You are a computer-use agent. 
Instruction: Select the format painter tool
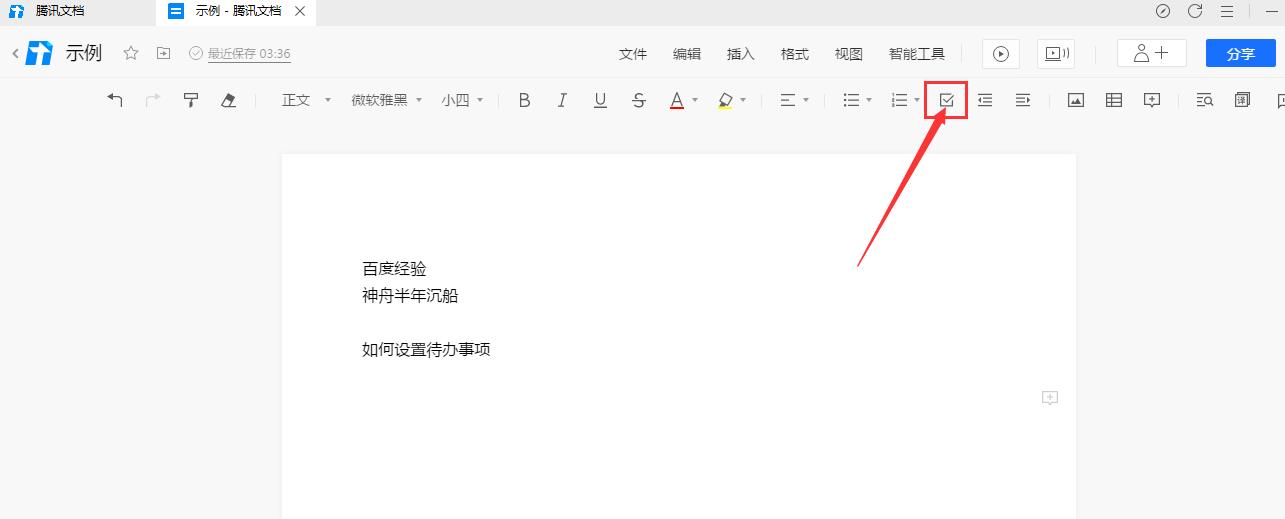(191, 100)
